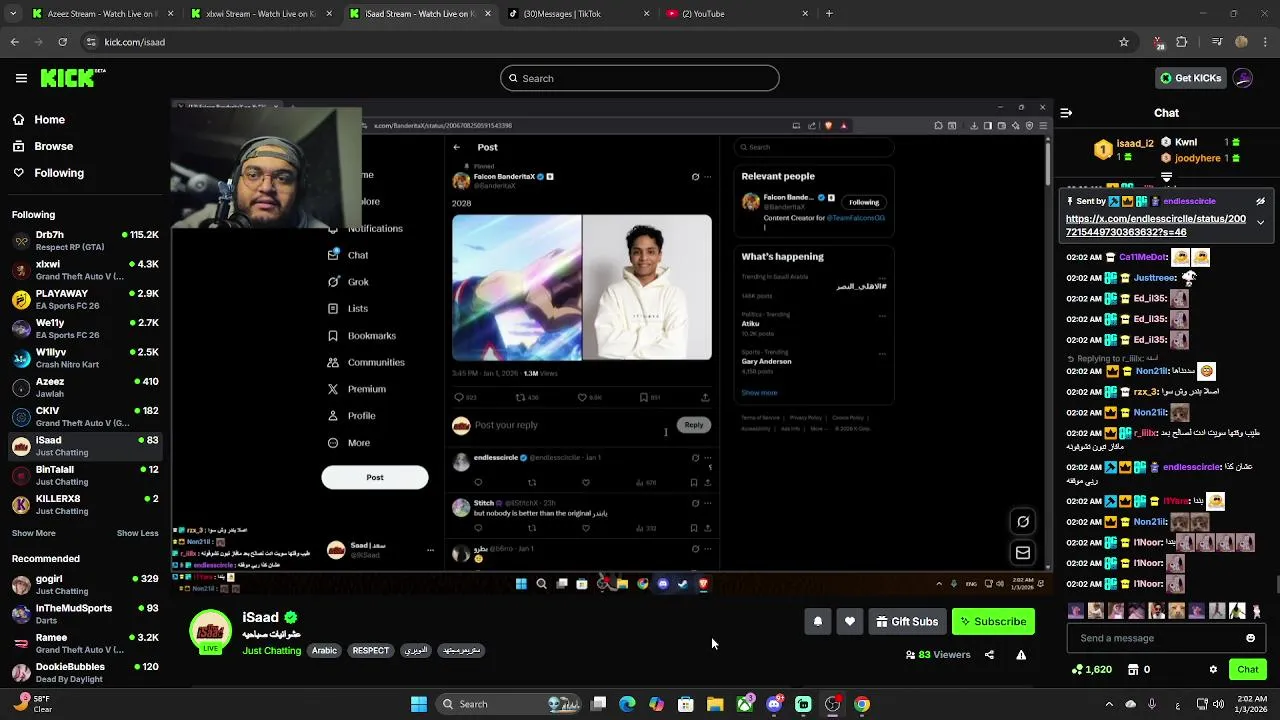Click the share stream icon

pyautogui.click(x=989, y=655)
